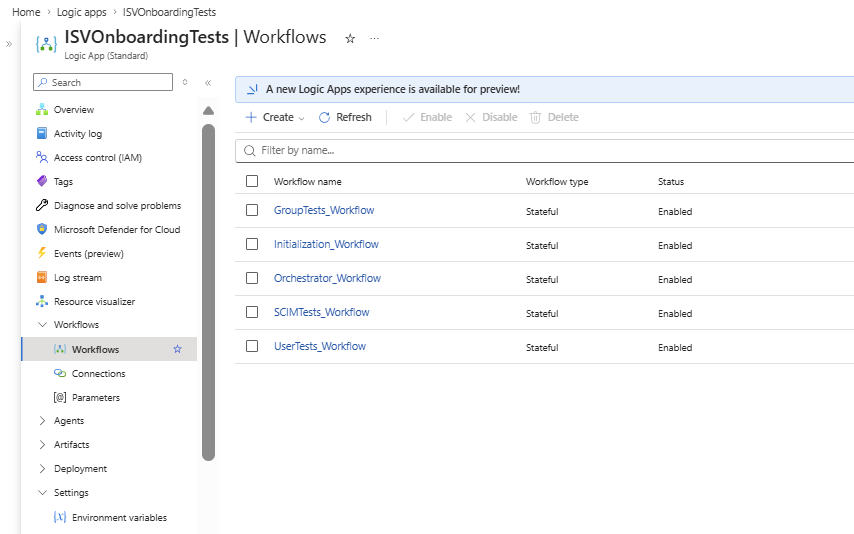The image size is (854, 534).
Task: Click the Connections link icon
Action: pos(60,373)
